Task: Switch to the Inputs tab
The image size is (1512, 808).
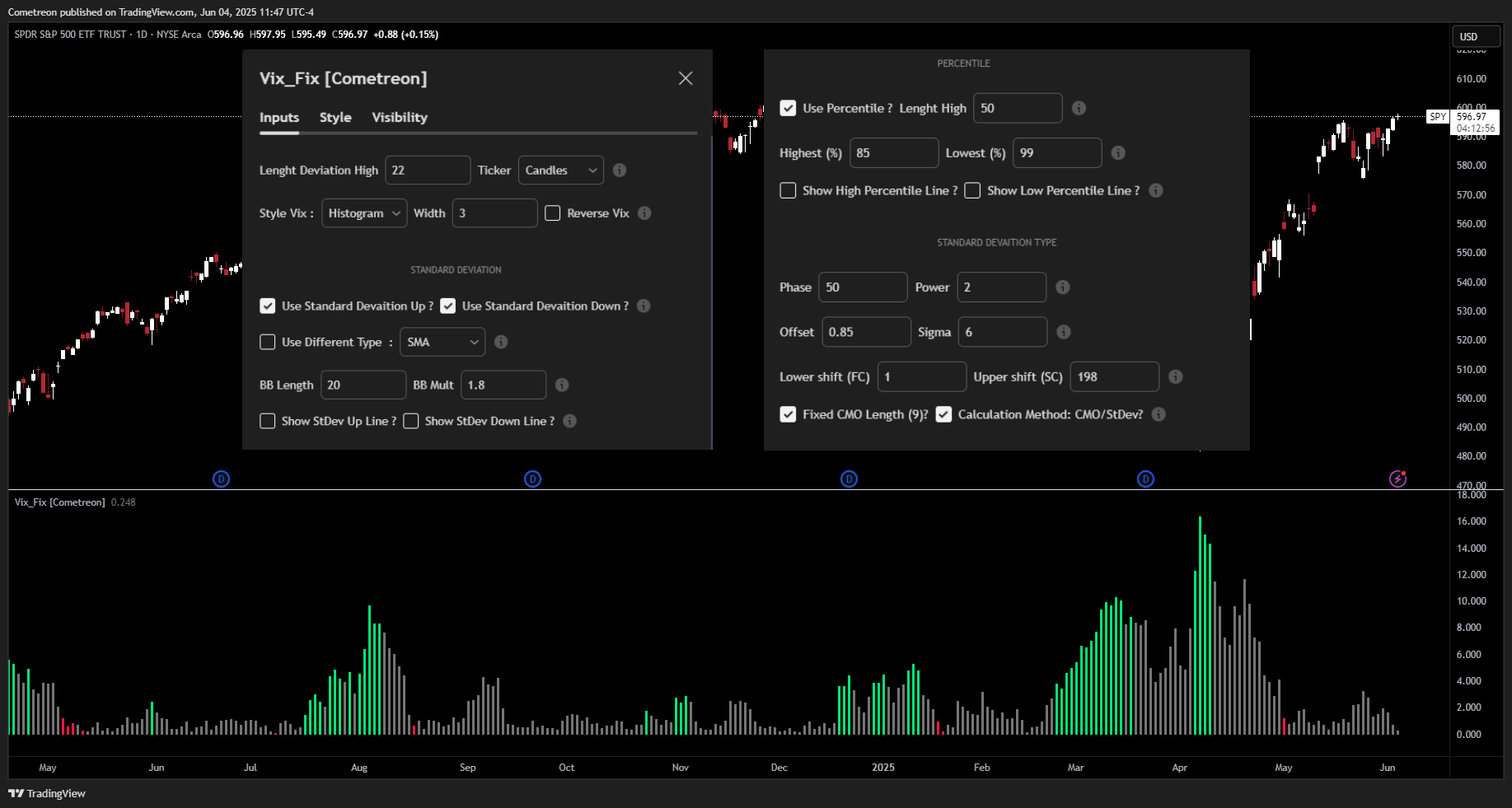Action: pyautogui.click(x=279, y=117)
